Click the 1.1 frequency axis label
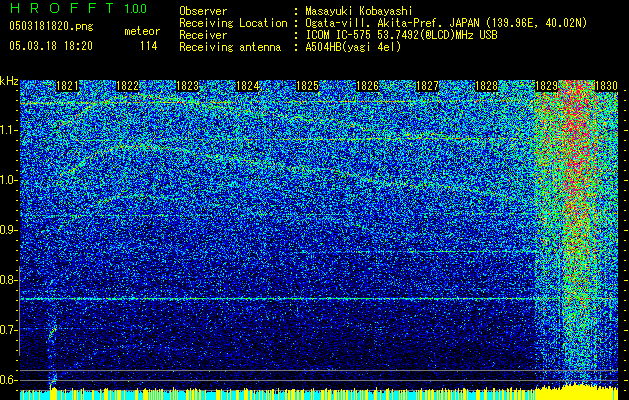Screen dimensions: 629x400 coord(9,130)
